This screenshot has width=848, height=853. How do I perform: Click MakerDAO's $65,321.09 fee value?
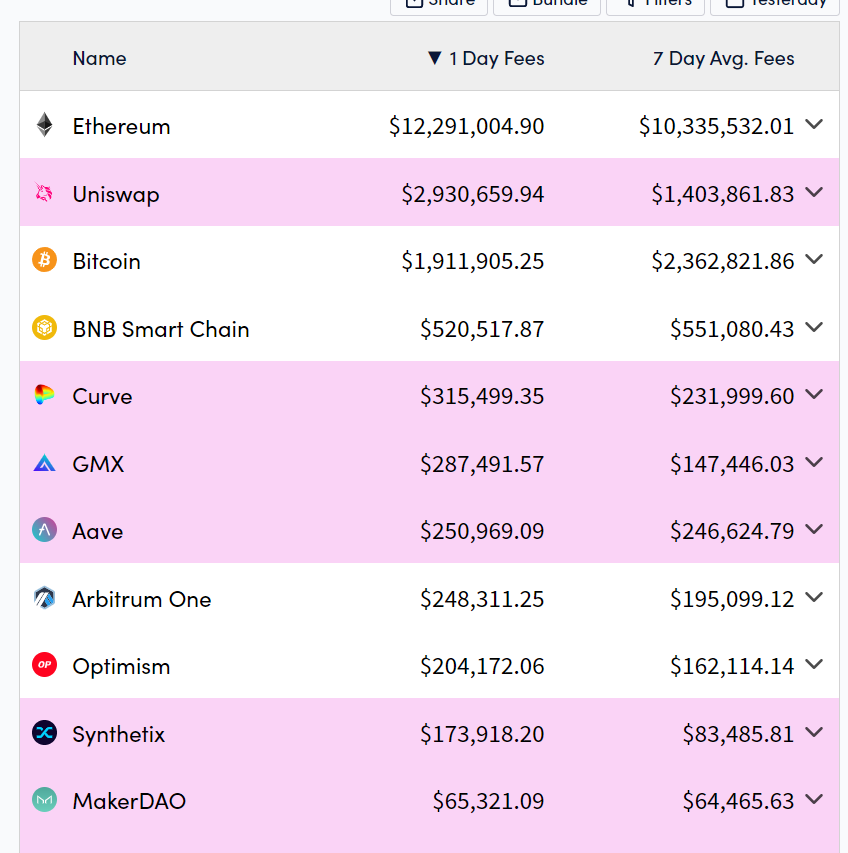click(x=488, y=801)
